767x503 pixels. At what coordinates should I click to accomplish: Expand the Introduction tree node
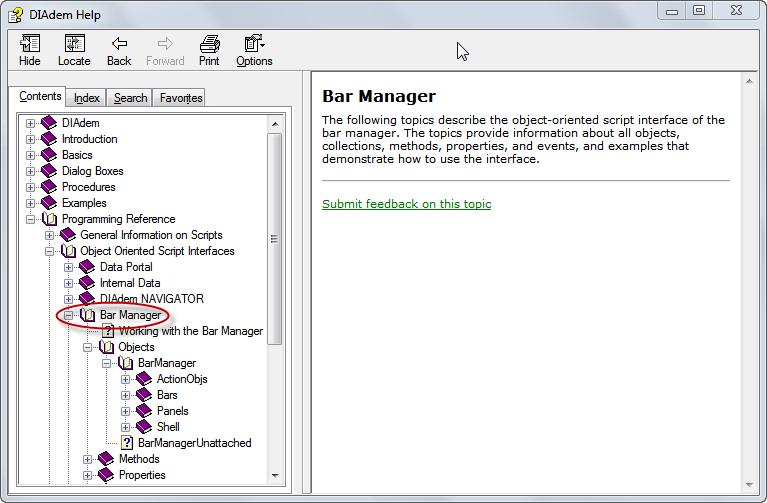tap(30, 139)
